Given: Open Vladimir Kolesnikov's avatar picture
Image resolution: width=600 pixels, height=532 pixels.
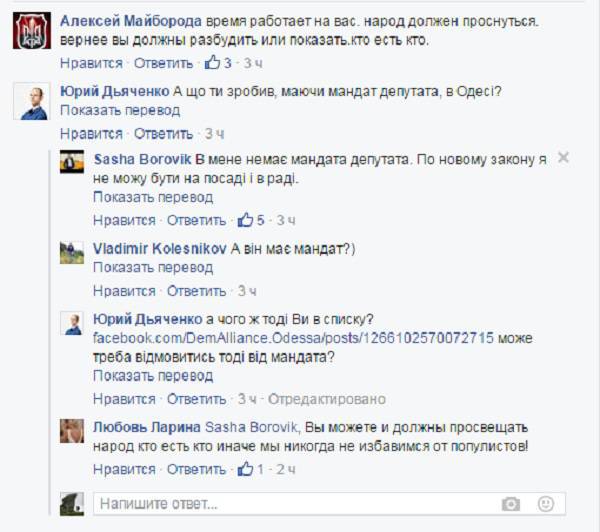Looking at the screenshot, I should [72, 252].
